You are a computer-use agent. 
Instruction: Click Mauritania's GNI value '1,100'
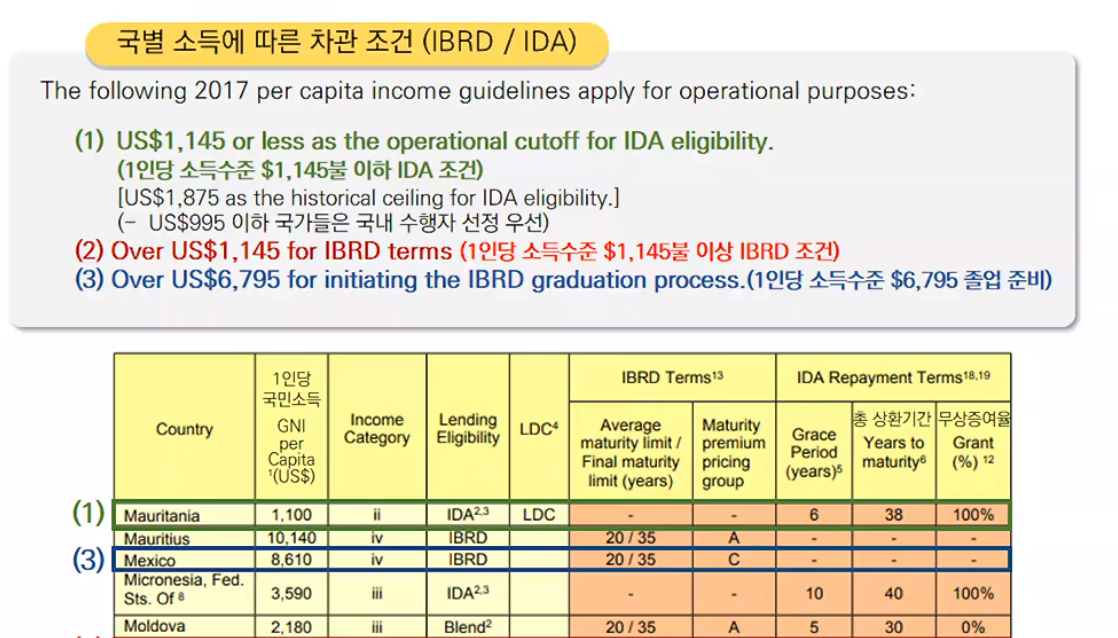(x=292, y=515)
